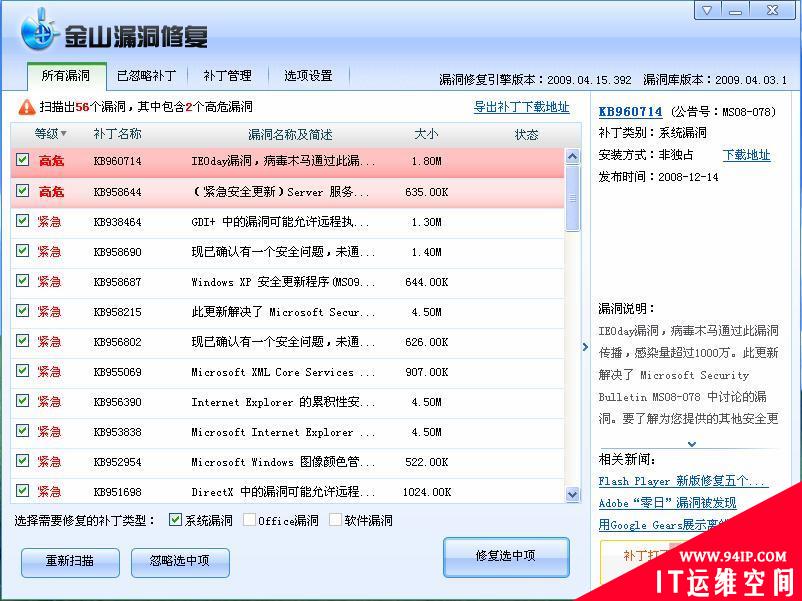Uncheck the KB958215 patch checkbox
This screenshot has height=601, width=802.
pos(23,310)
